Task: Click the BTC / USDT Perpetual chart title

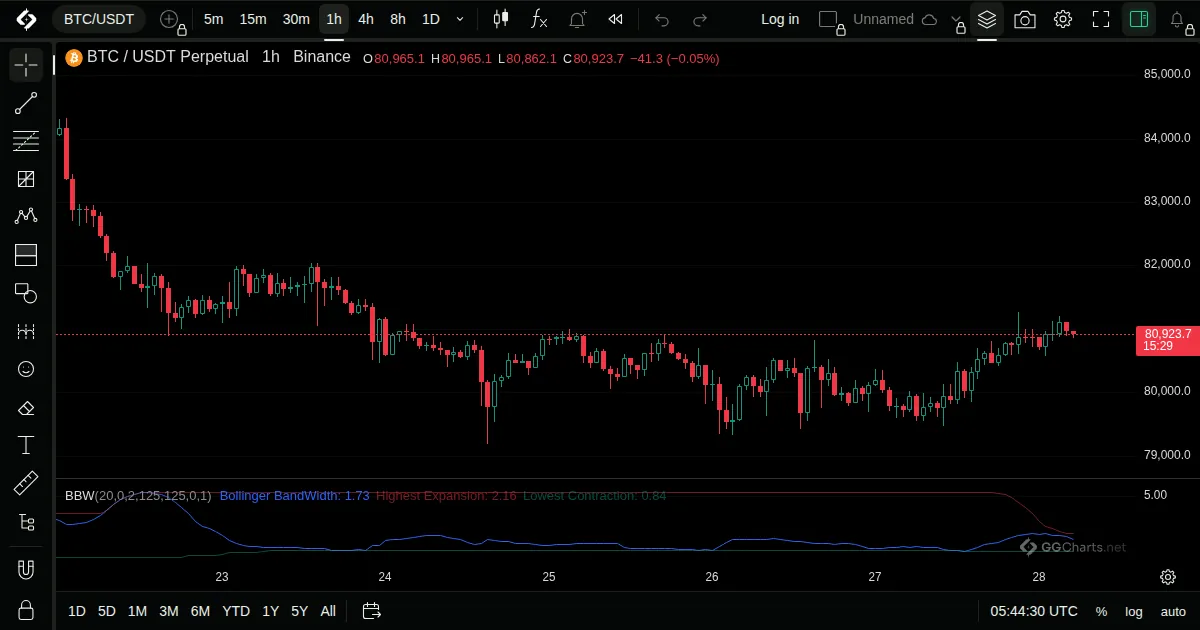Action: (168, 57)
